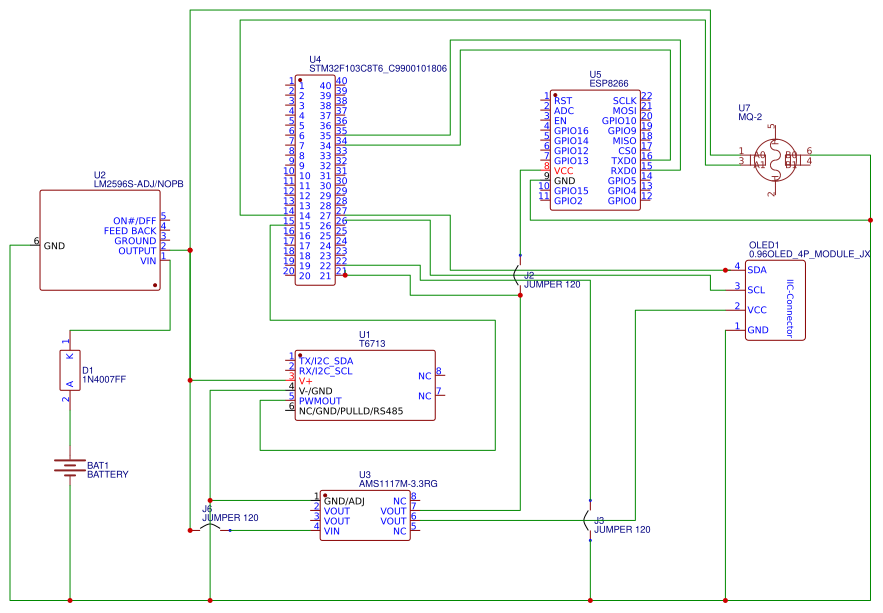This screenshot has width=883, height=613.
Task: Click the VCC pin on U5
Action: 565,170
